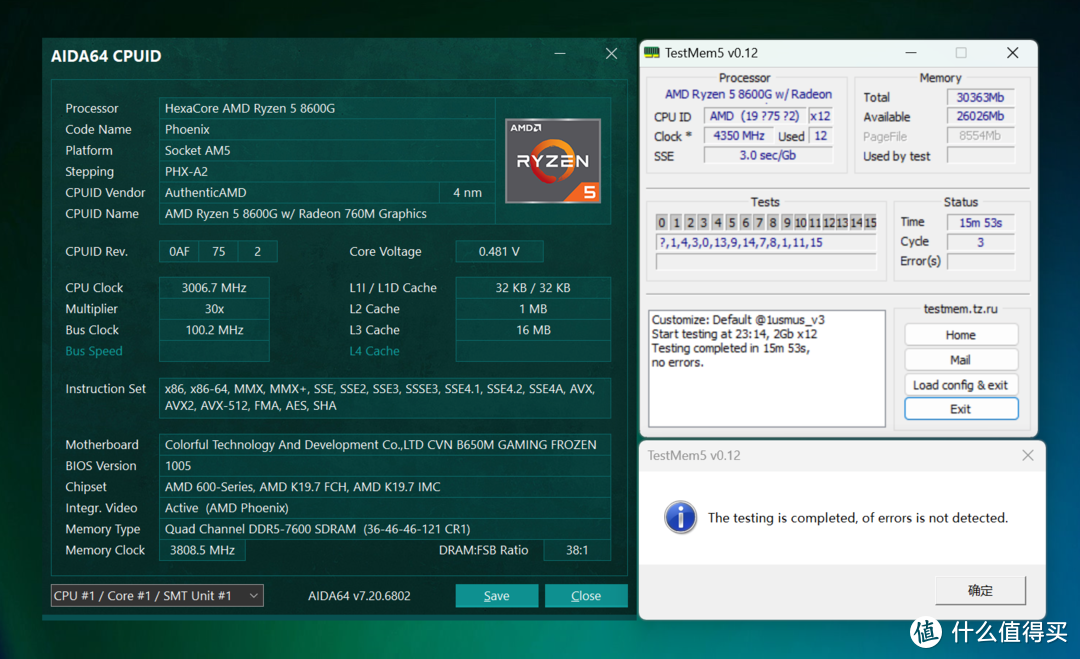
Task: Click the test log text area
Action: click(x=767, y=368)
